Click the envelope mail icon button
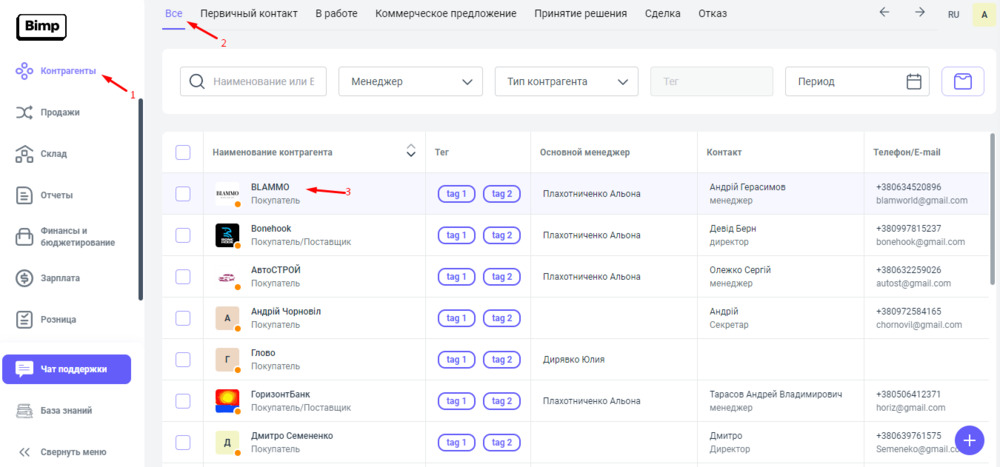This screenshot has height=467, width=1000. point(962,82)
